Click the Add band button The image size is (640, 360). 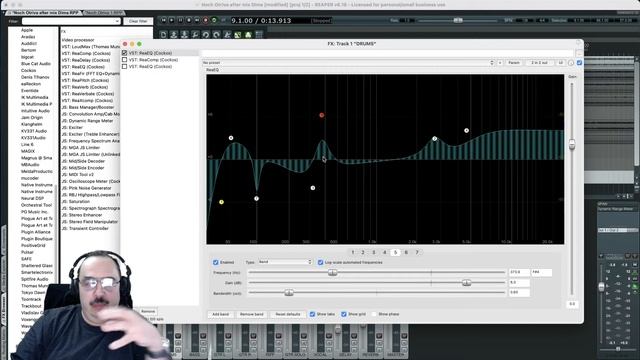click(221, 314)
